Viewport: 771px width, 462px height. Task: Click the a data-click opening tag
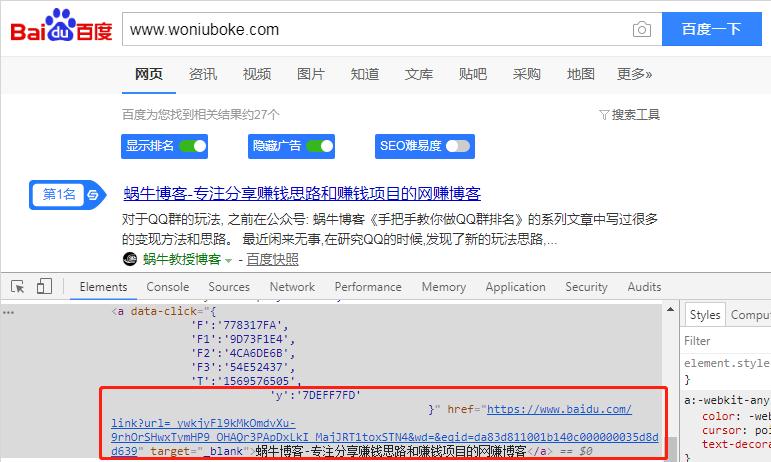coord(164,312)
